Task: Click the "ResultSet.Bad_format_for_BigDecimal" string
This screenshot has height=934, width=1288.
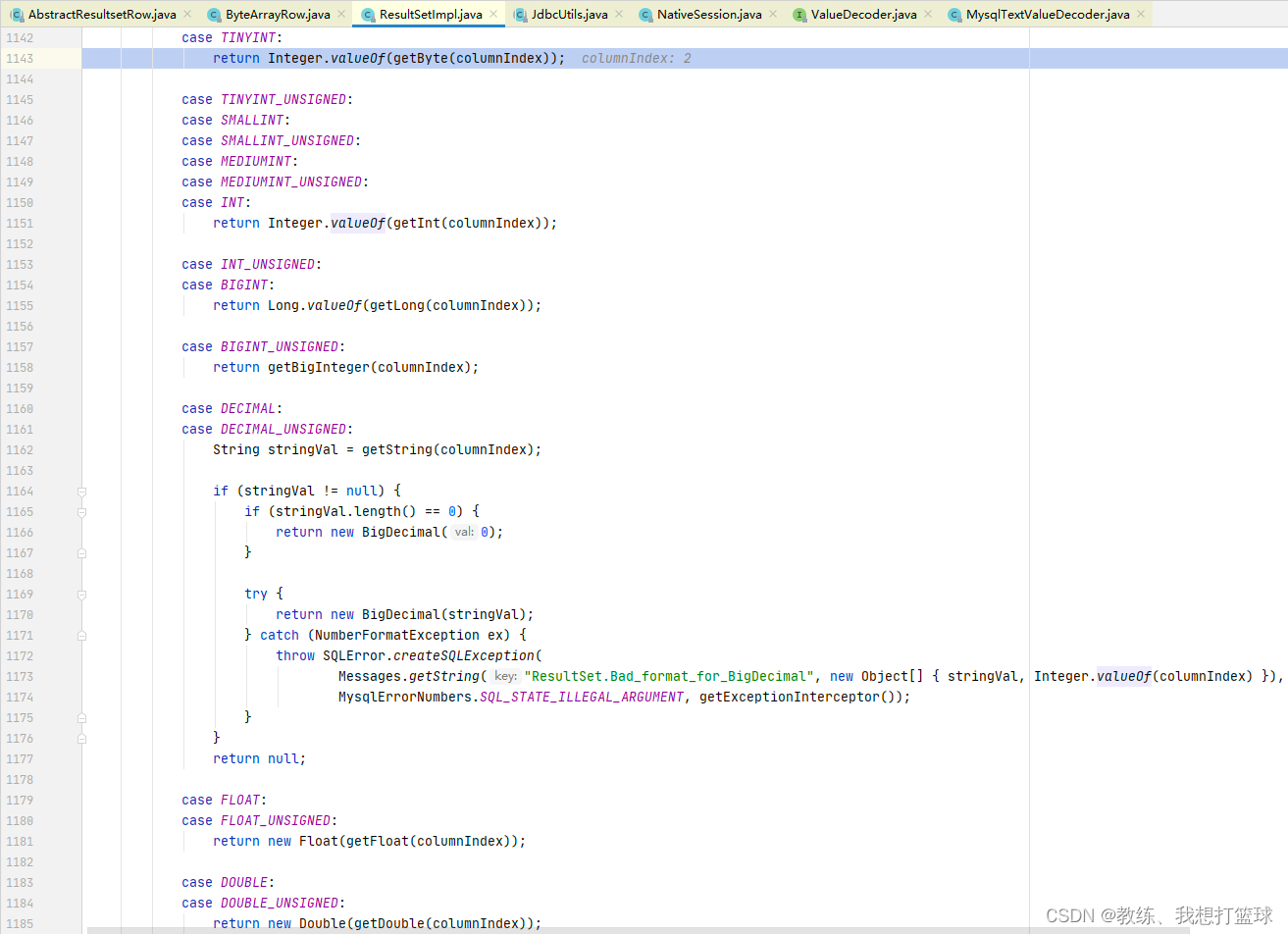Action: [669, 677]
